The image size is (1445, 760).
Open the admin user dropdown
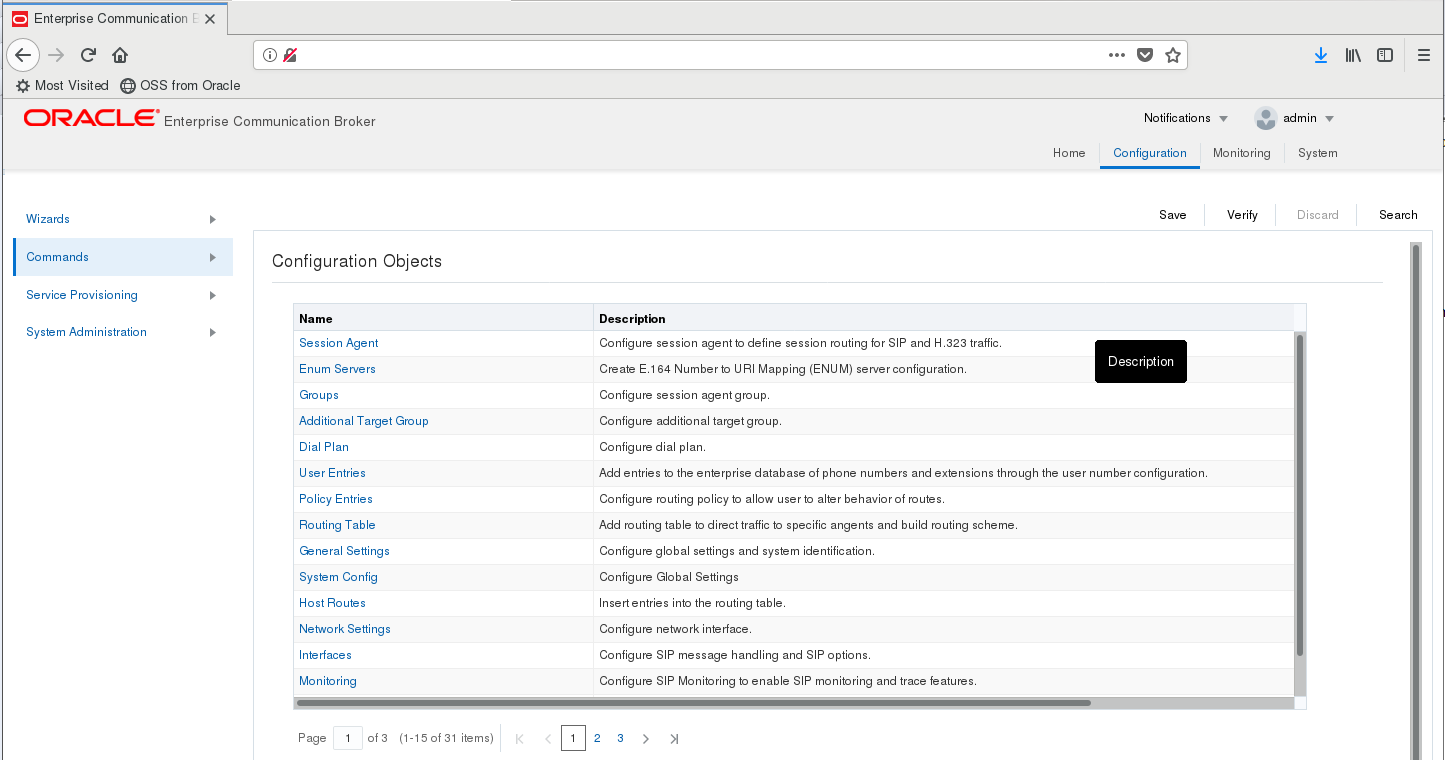click(x=1295, y=118)
